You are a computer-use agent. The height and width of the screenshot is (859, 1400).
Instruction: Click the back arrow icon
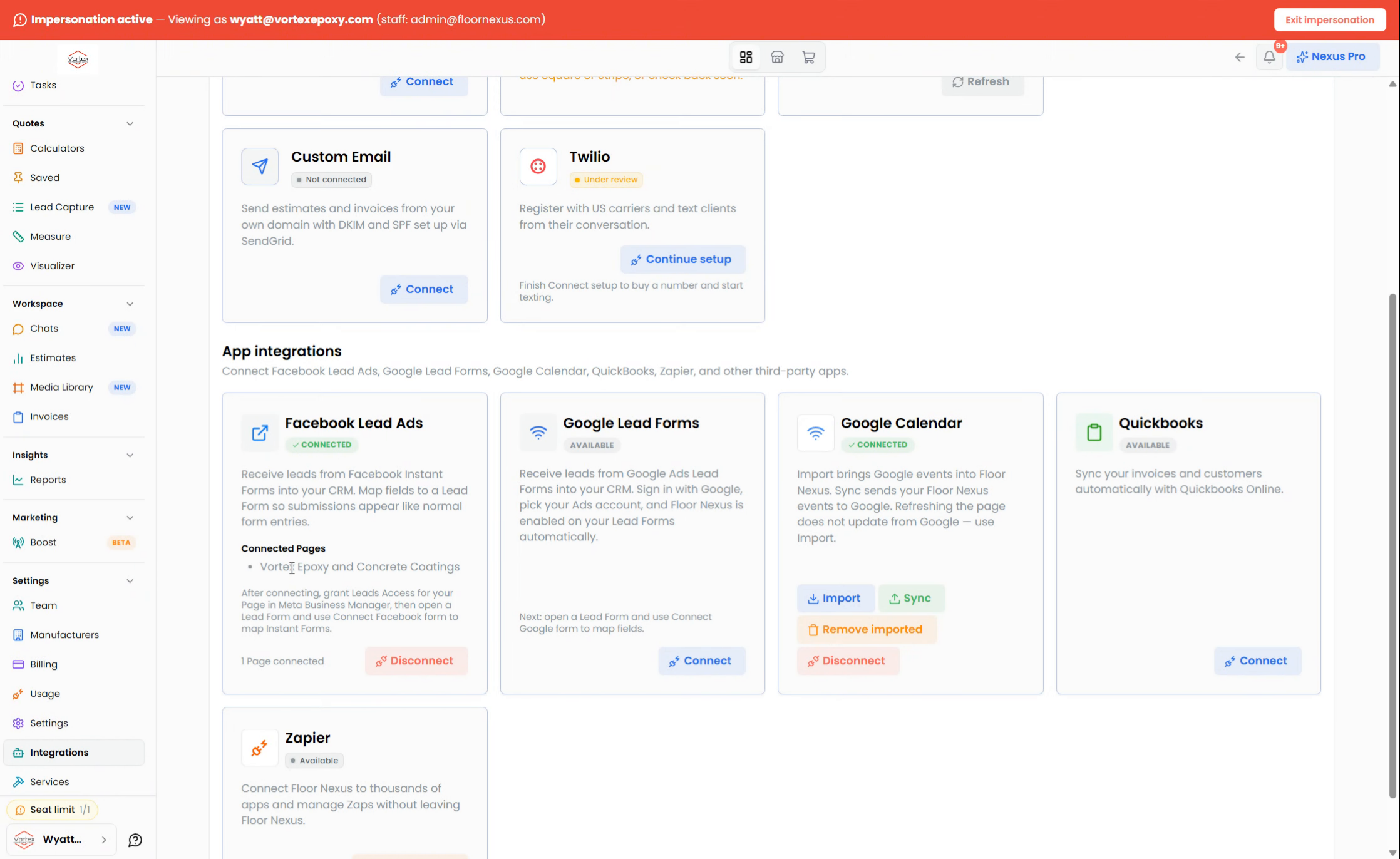[x=1240, y=57]
